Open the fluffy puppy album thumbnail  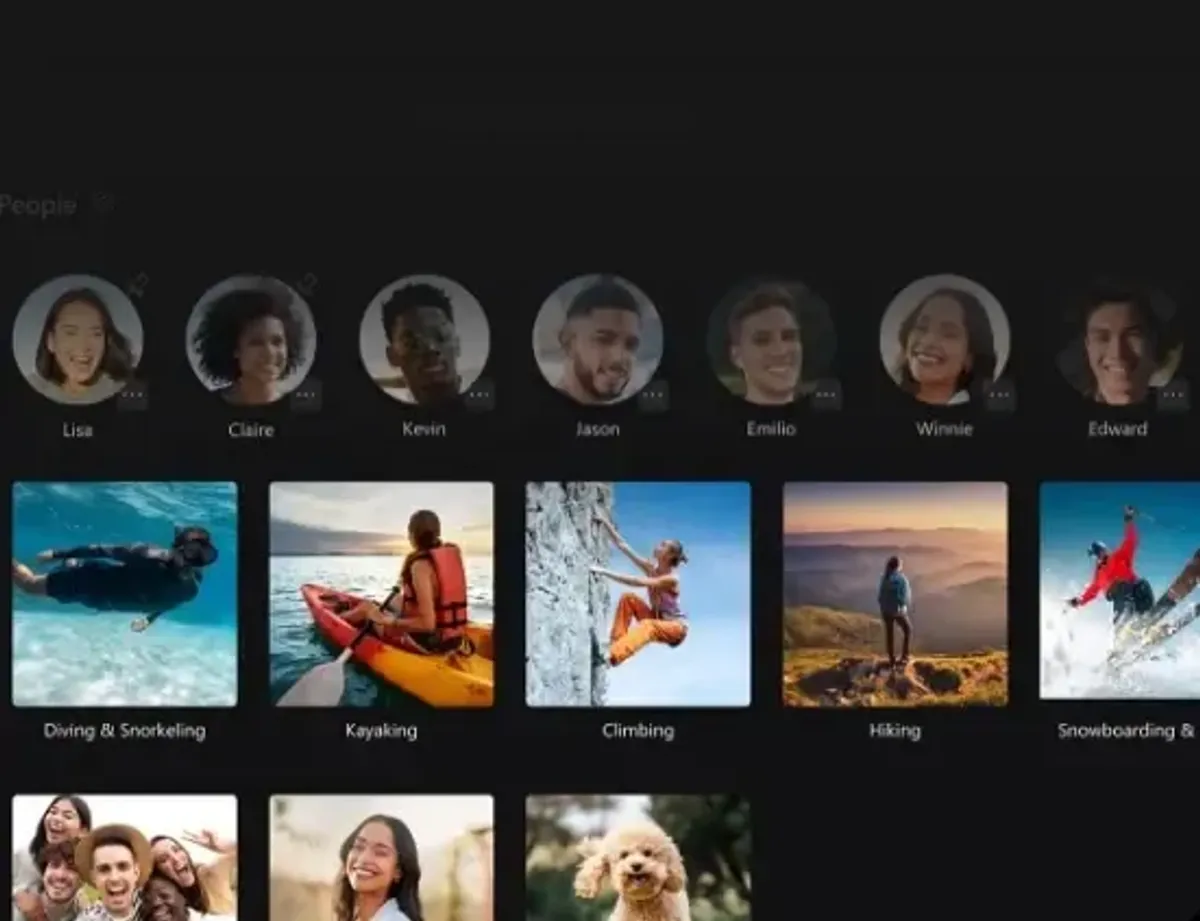tap(638, 858)
